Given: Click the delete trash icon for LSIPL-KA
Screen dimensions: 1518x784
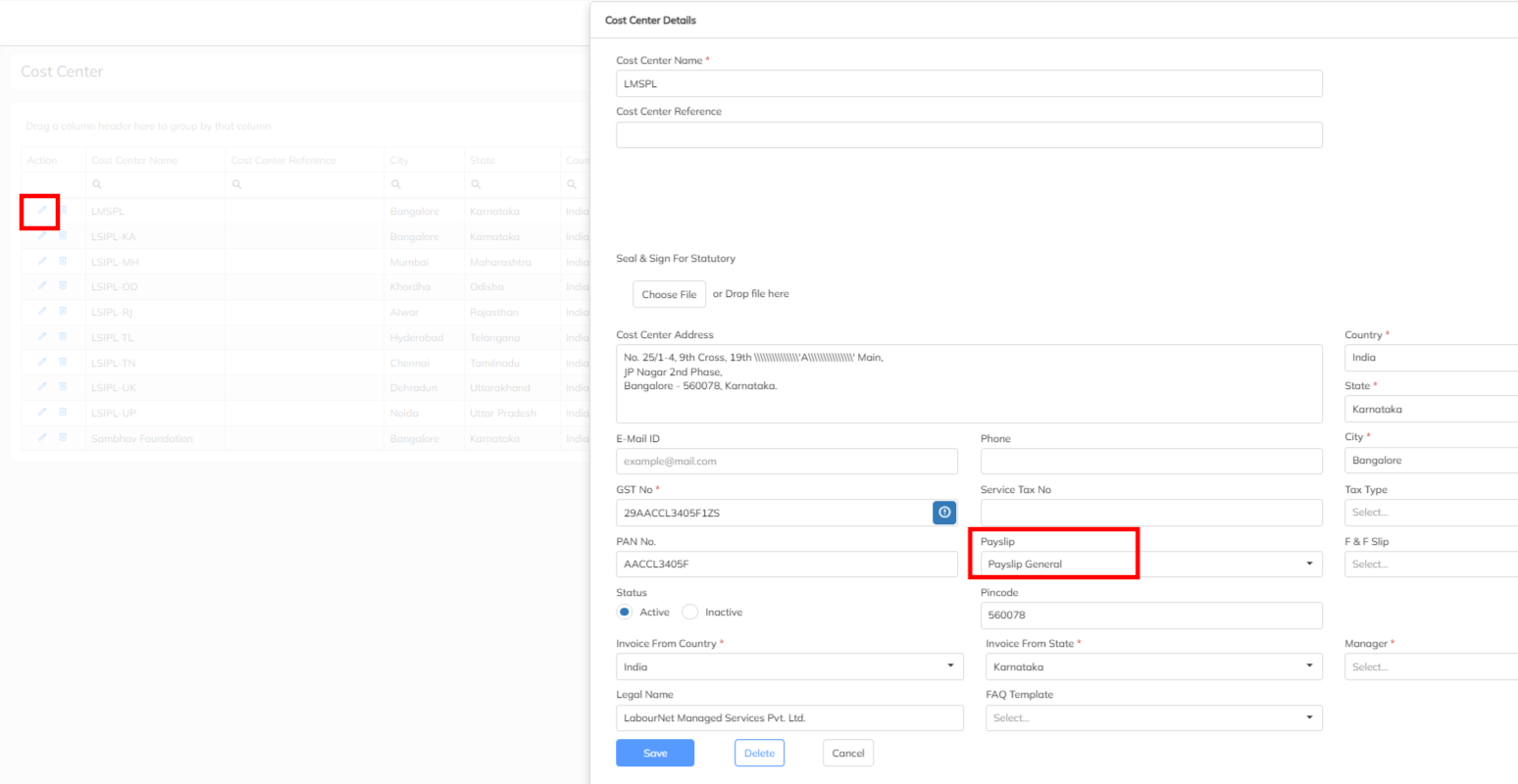Looking at the screenshot, I should [63, 236].
